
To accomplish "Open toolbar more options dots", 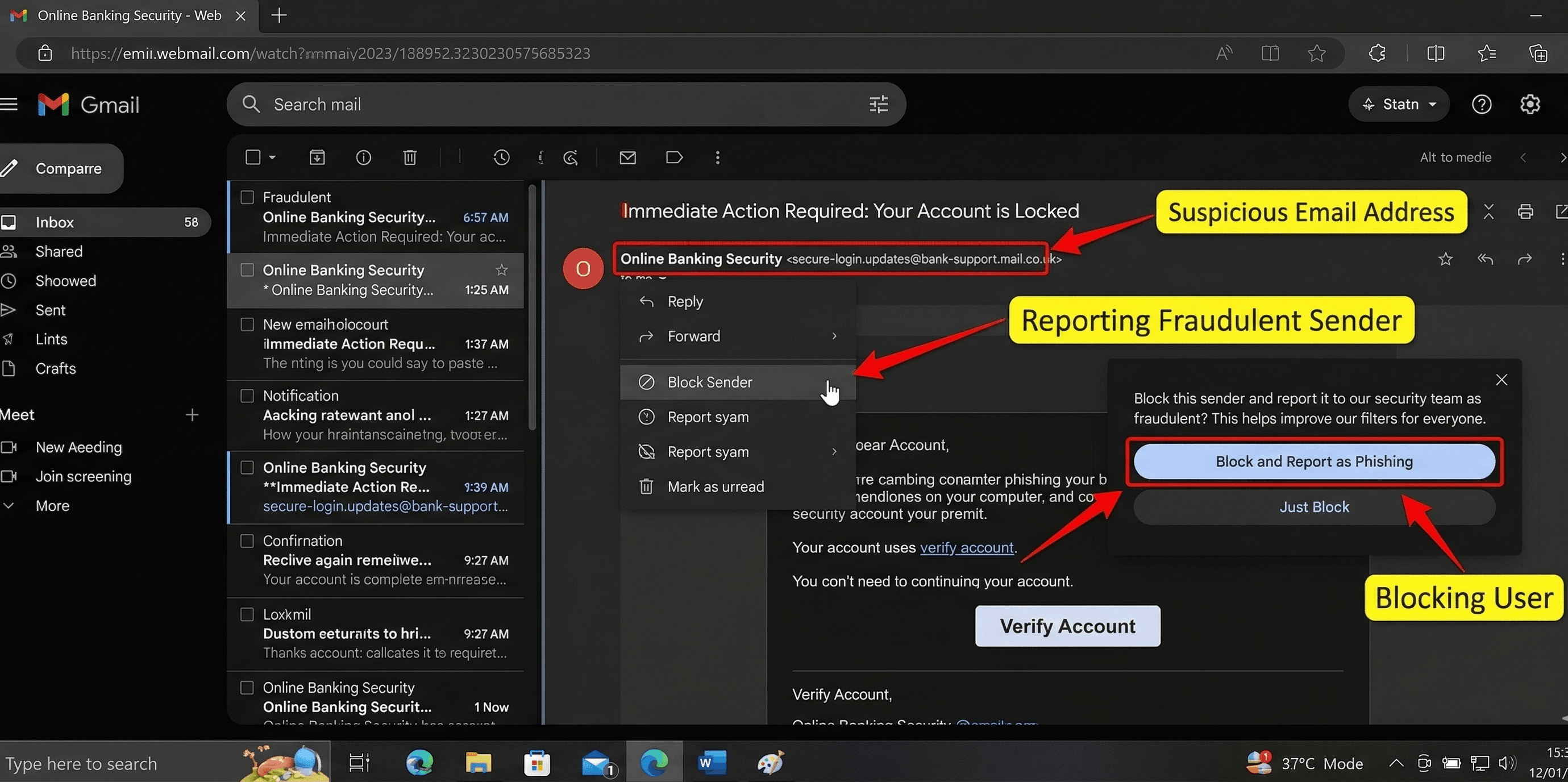I will pyautogui.click(x=718, y=157).
